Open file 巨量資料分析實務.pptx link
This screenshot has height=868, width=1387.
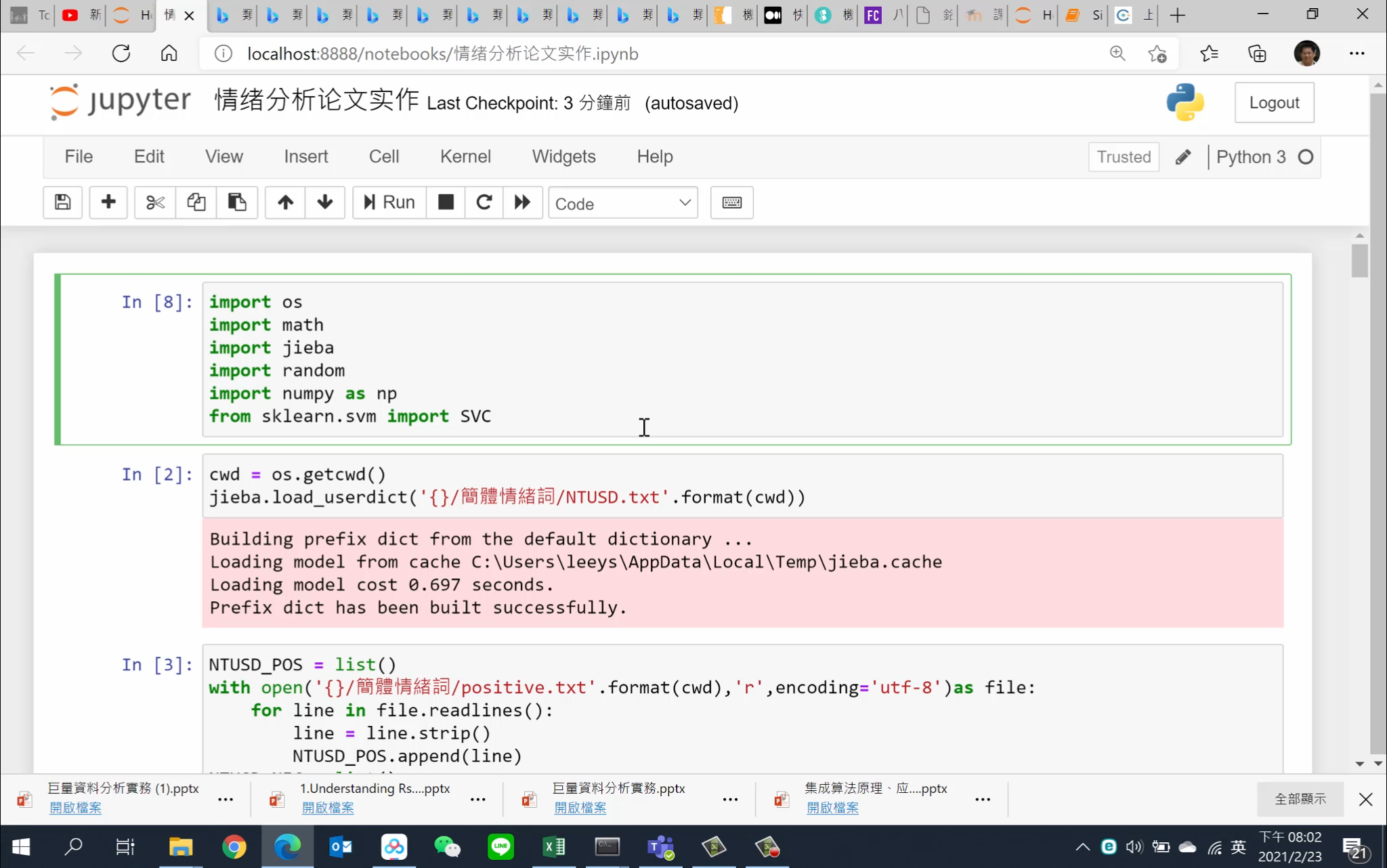click(580, 808)
